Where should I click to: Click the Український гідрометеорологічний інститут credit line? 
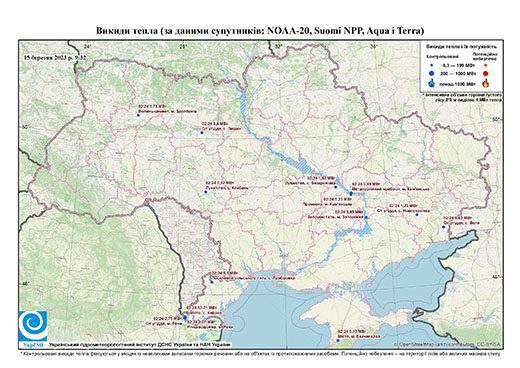click(140, 345)
